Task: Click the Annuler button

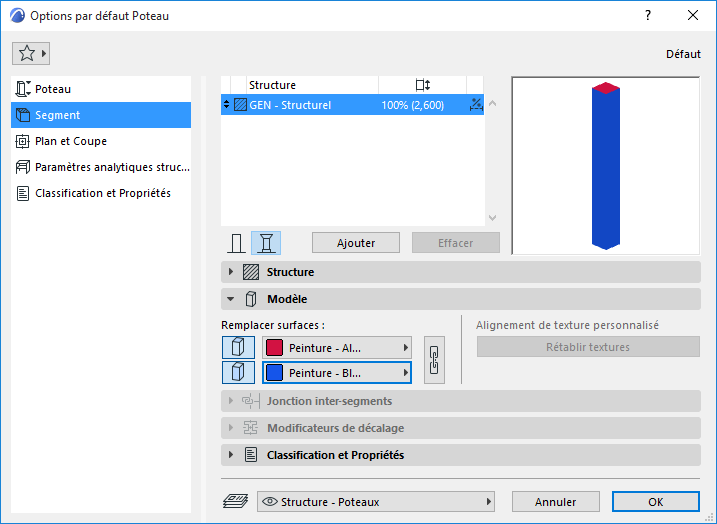Action: (556, 502)
